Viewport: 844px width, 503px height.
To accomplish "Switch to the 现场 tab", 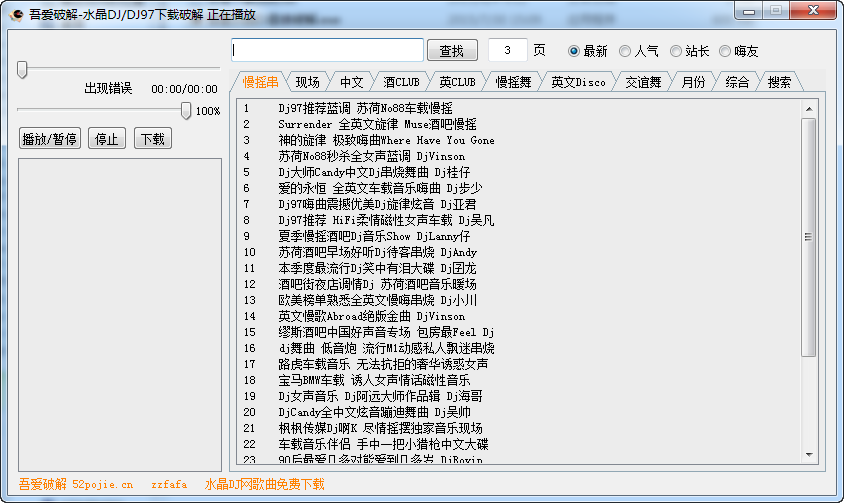I will (308, 82).
